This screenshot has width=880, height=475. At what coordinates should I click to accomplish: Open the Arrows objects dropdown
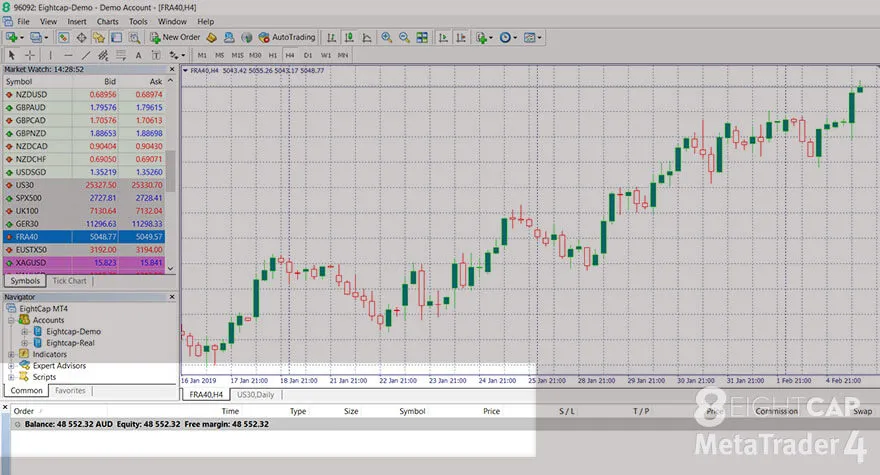(x=177, y=55)
